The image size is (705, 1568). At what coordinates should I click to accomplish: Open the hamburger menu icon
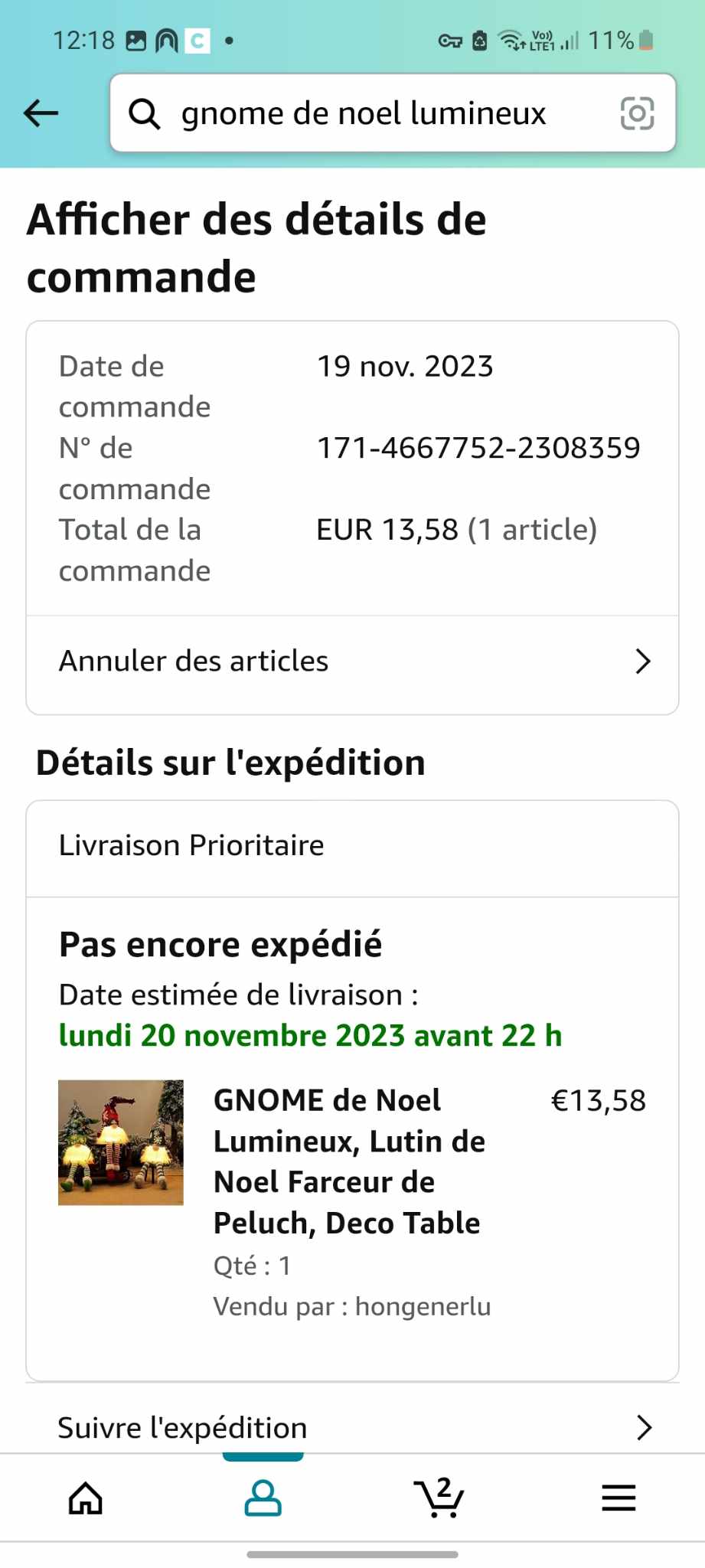pos(619,1498)
